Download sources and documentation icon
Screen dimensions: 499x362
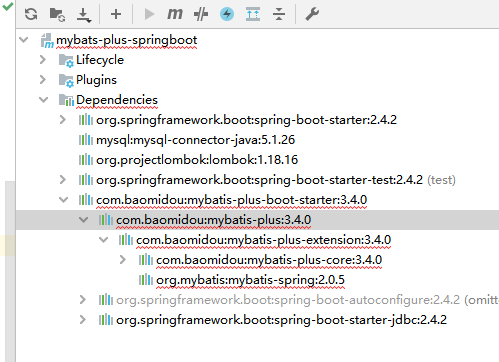click(83, 15)
